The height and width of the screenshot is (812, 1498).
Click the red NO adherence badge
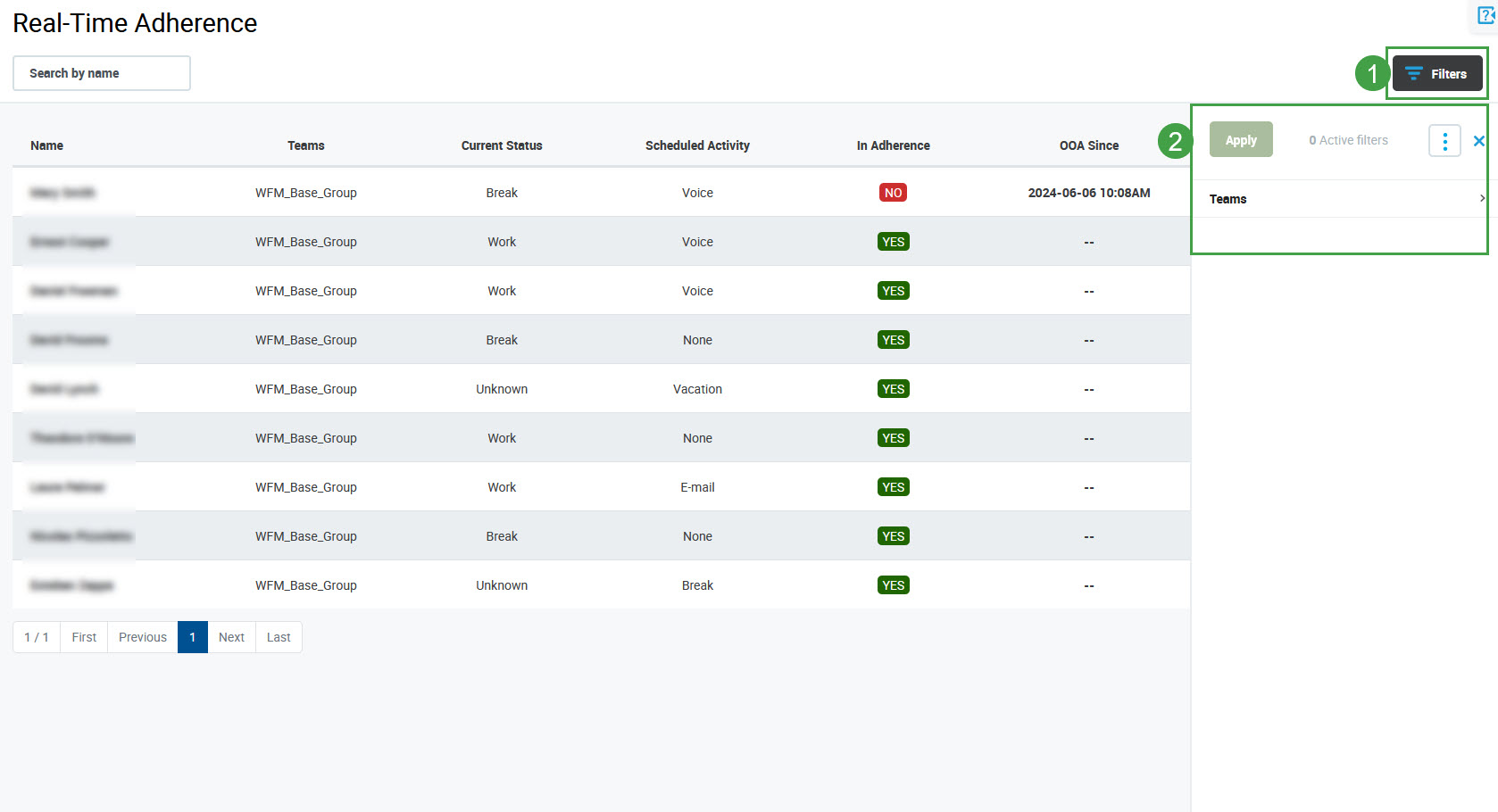[893, 193]
